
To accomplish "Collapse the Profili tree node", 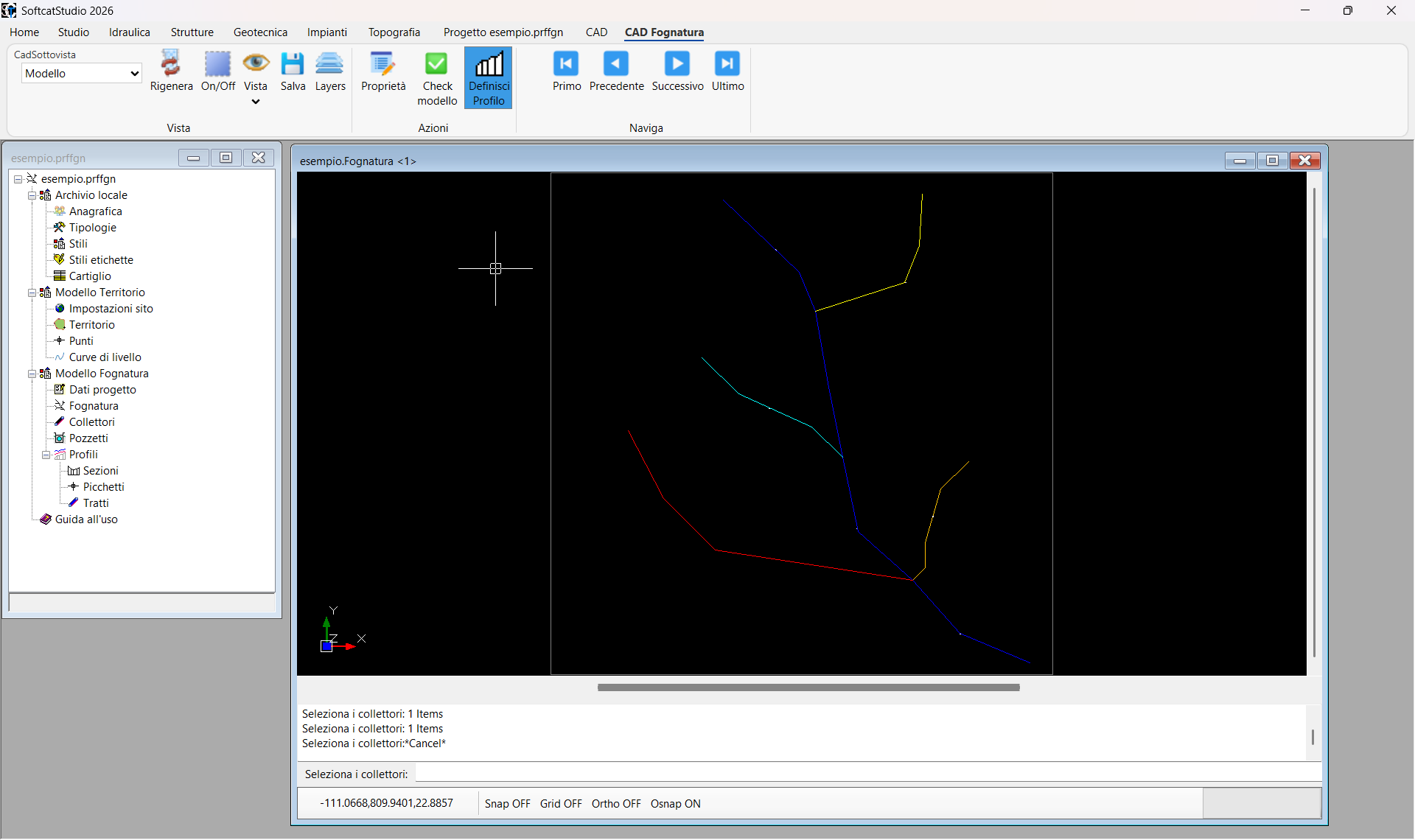I will coord(46,455).
